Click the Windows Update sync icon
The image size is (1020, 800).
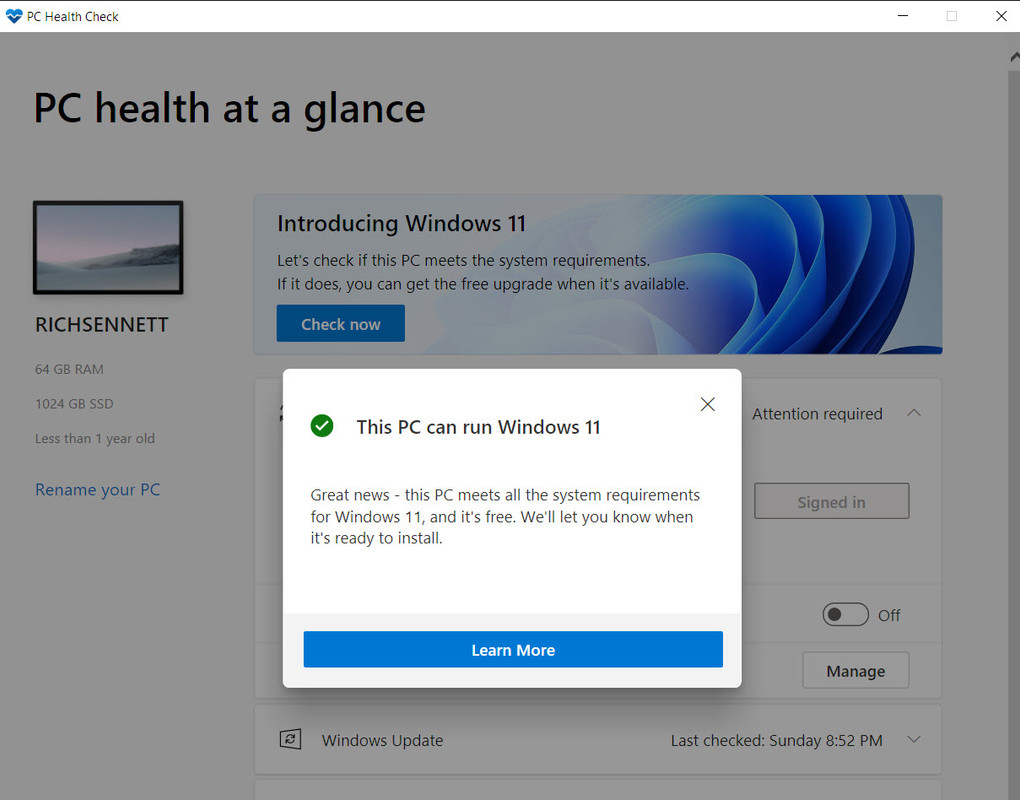tap(290, 740)
